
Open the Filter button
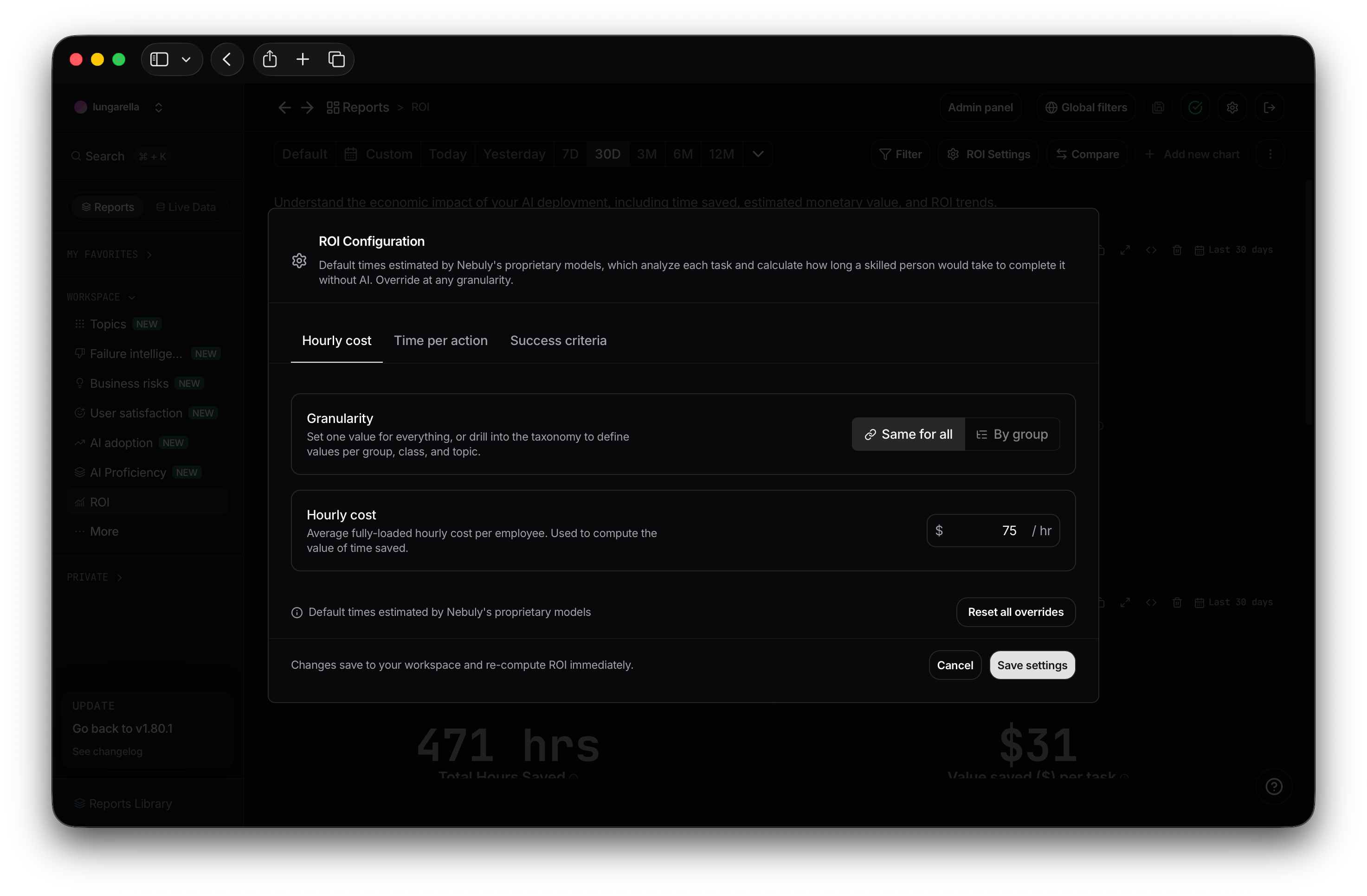click(901, 154)
